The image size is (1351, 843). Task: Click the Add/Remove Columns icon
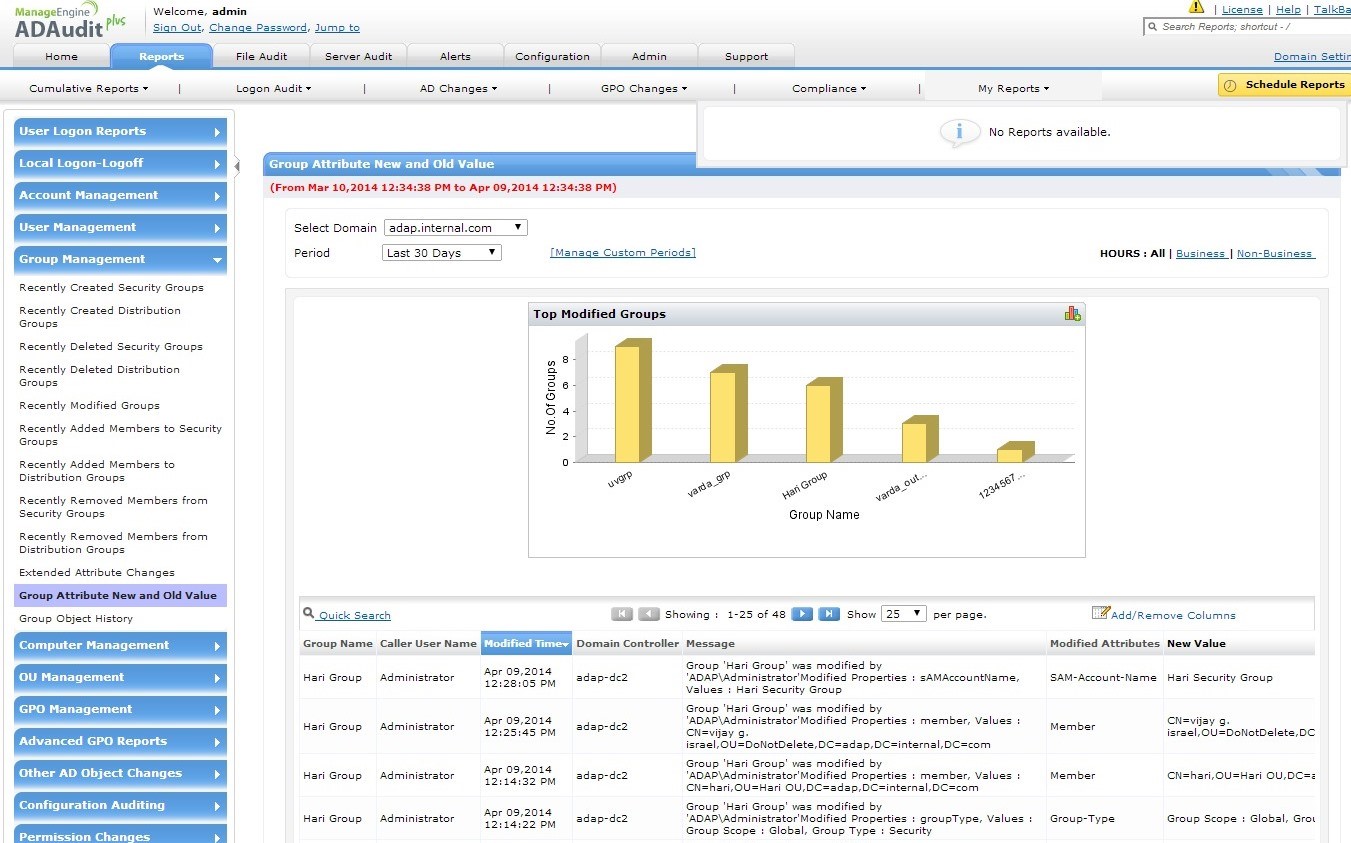coord(1100,613)
